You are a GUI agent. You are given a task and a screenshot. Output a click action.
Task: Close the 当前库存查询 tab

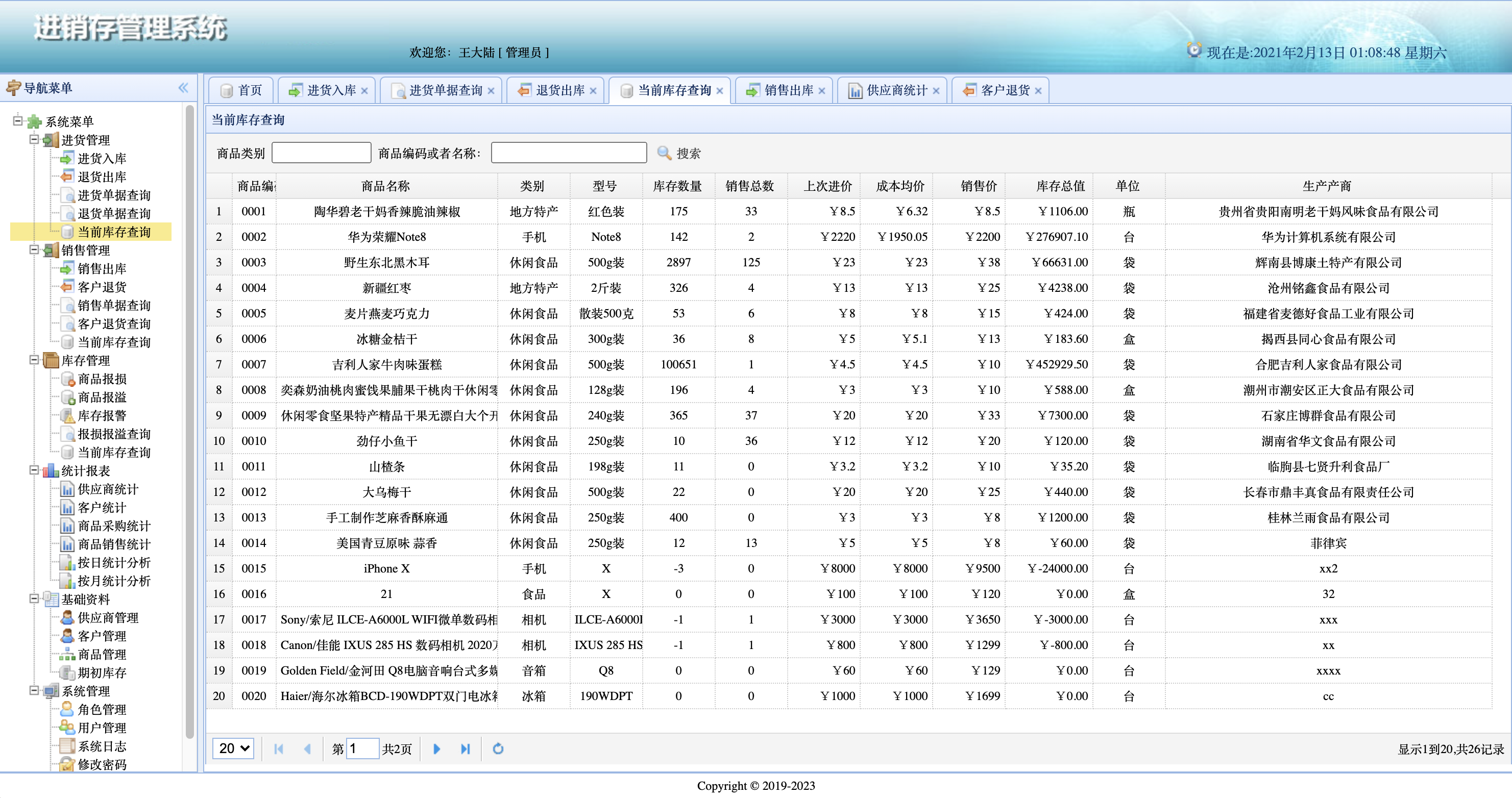pos(720,91)
